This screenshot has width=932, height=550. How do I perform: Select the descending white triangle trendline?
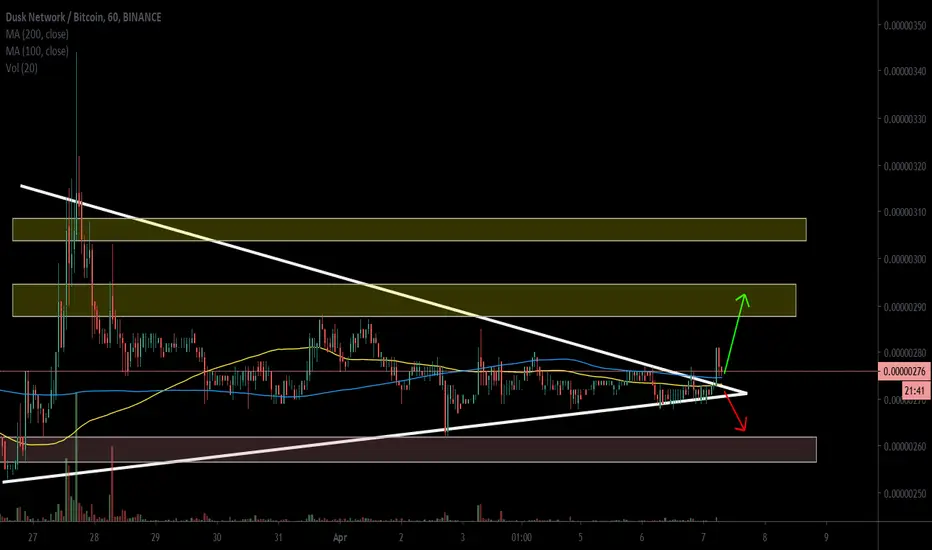(383, 290)
